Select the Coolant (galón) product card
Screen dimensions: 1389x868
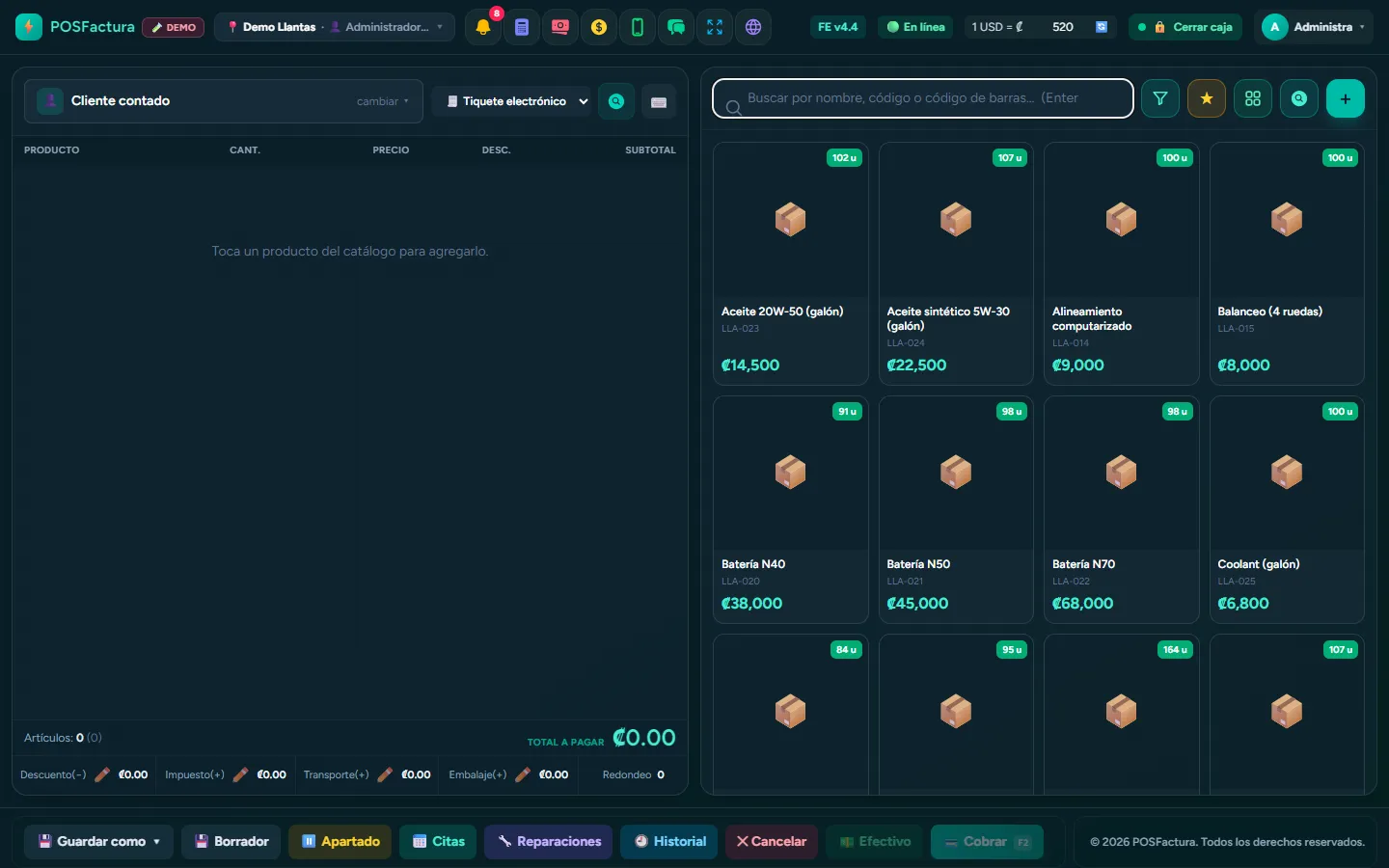(1287, 509)
